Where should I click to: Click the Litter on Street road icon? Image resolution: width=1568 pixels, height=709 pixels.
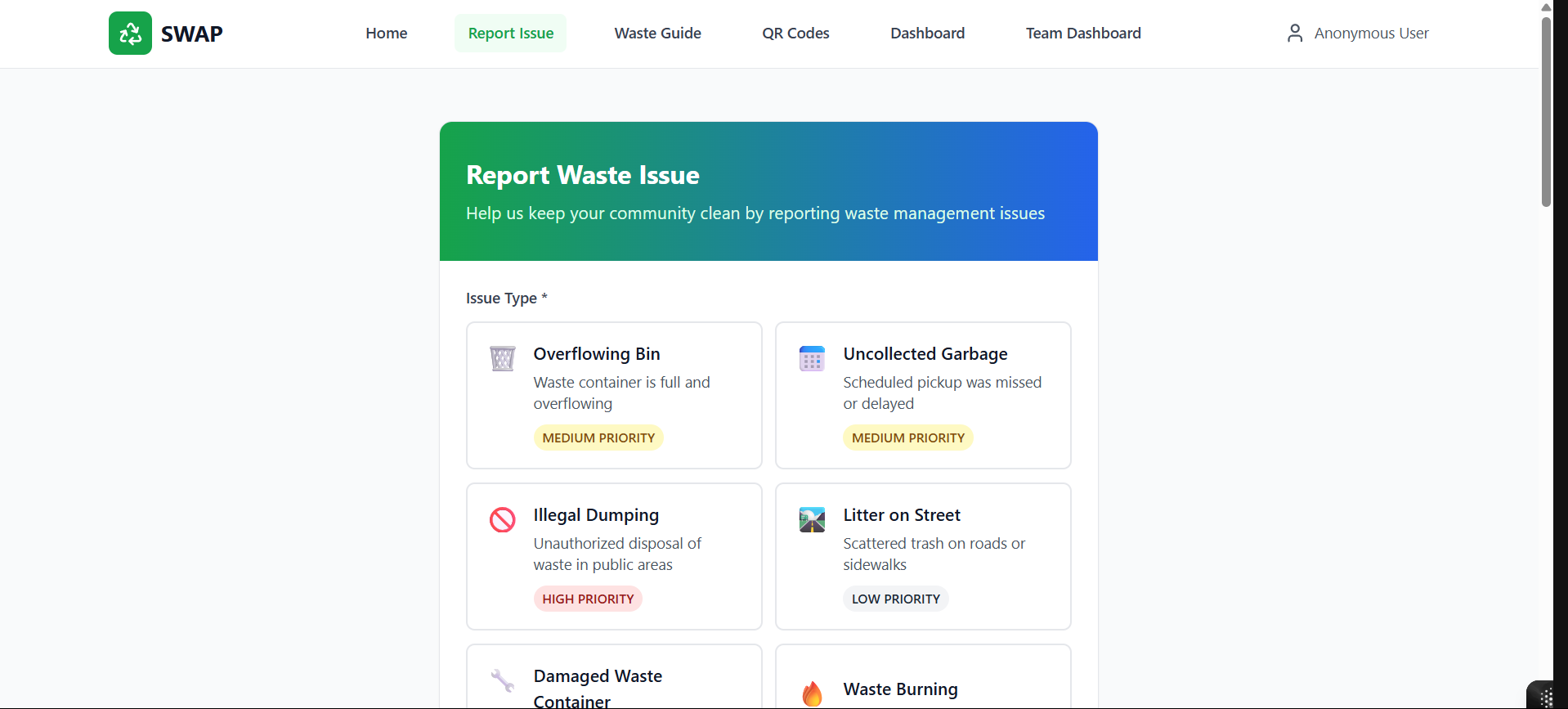tap(812, 519)
